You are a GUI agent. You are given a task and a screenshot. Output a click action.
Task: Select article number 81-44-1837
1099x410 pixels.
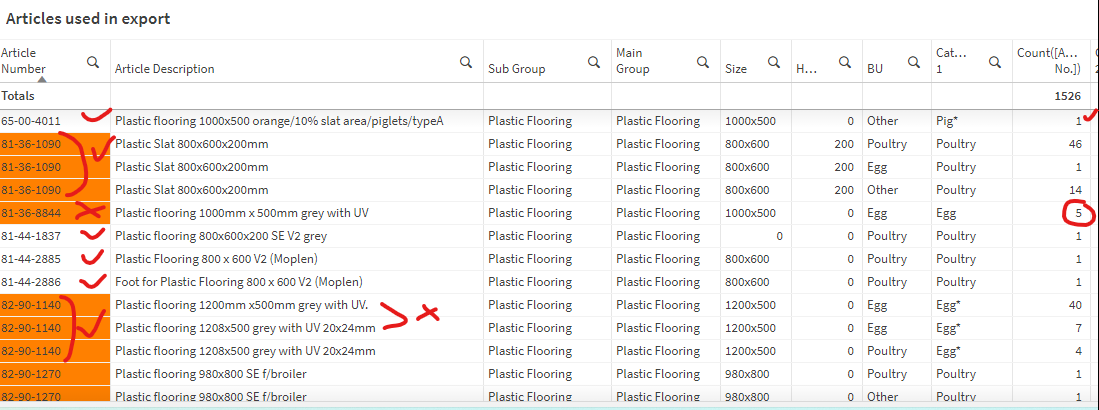click(x=35, y=236)
